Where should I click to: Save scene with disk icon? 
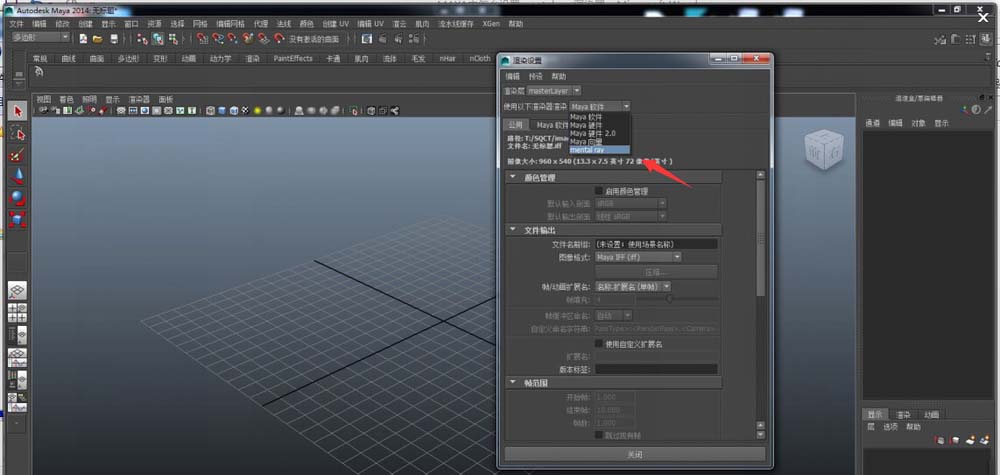[114, 39]
